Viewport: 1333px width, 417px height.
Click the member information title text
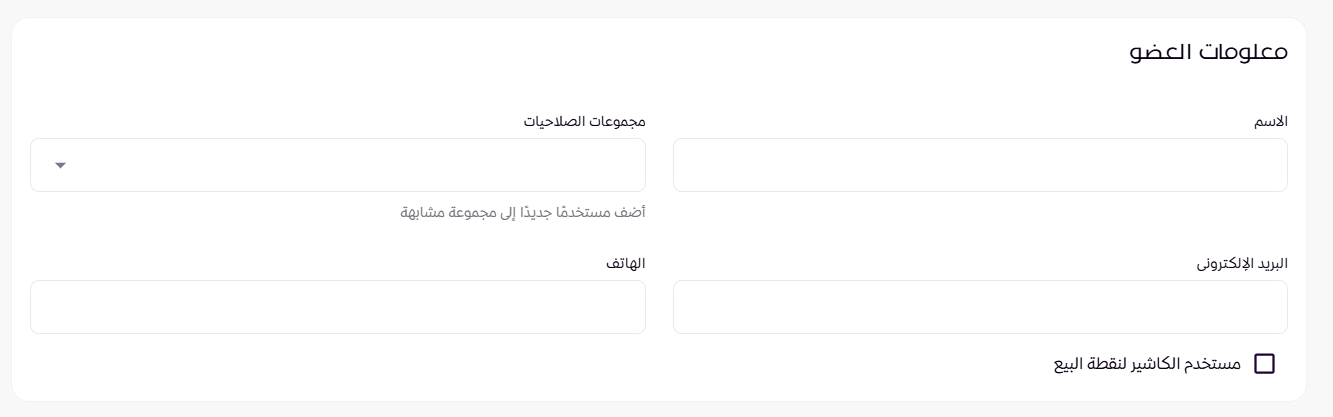click(x=1207, y=52)
